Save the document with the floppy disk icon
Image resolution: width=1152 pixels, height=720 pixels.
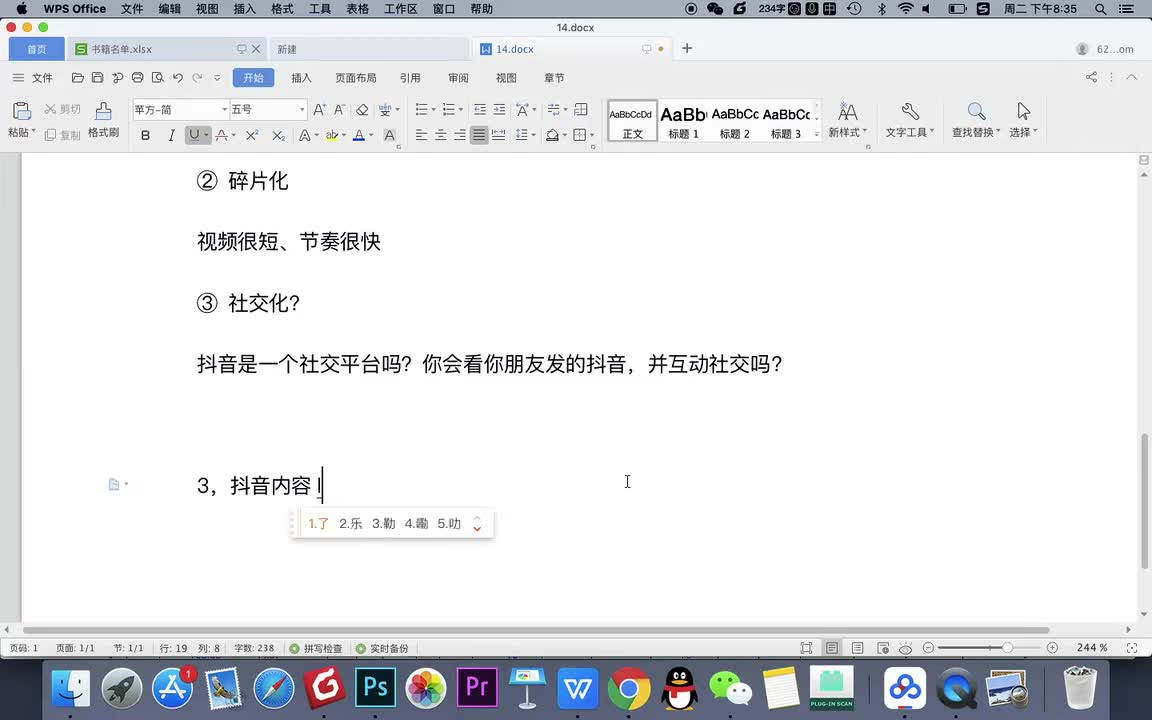97,77
